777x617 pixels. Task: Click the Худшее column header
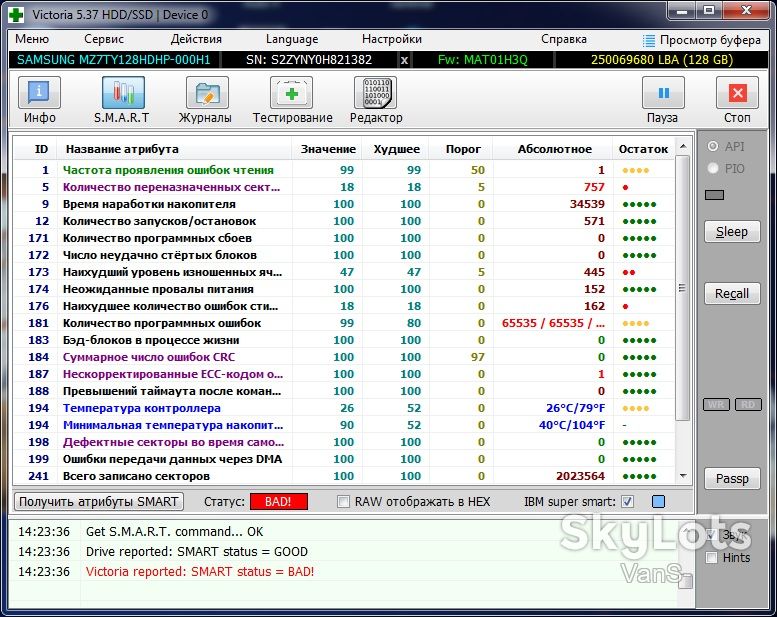click(396, 149)
